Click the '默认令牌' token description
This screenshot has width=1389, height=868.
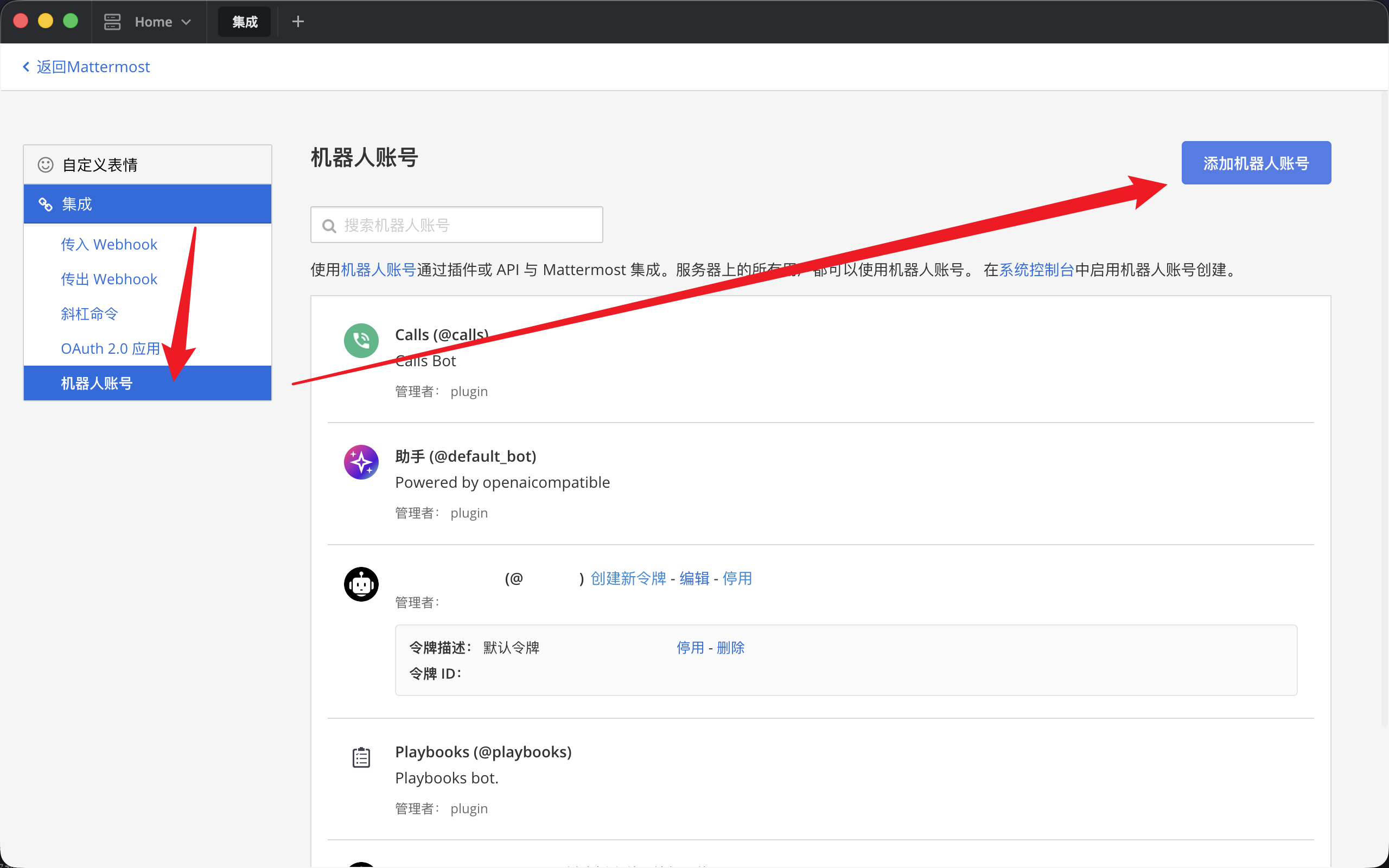pos(512,648)
